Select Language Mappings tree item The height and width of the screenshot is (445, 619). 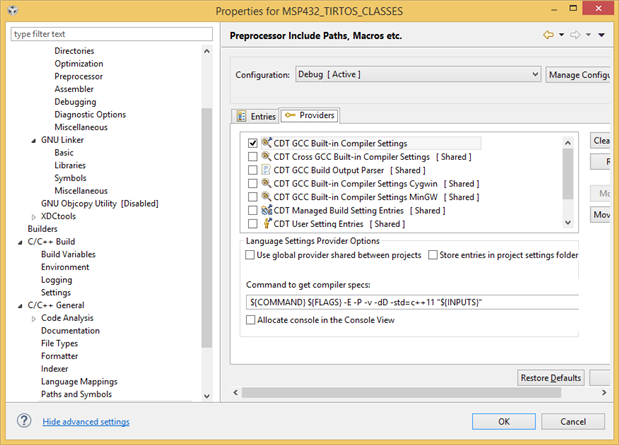tap(79, 381)
